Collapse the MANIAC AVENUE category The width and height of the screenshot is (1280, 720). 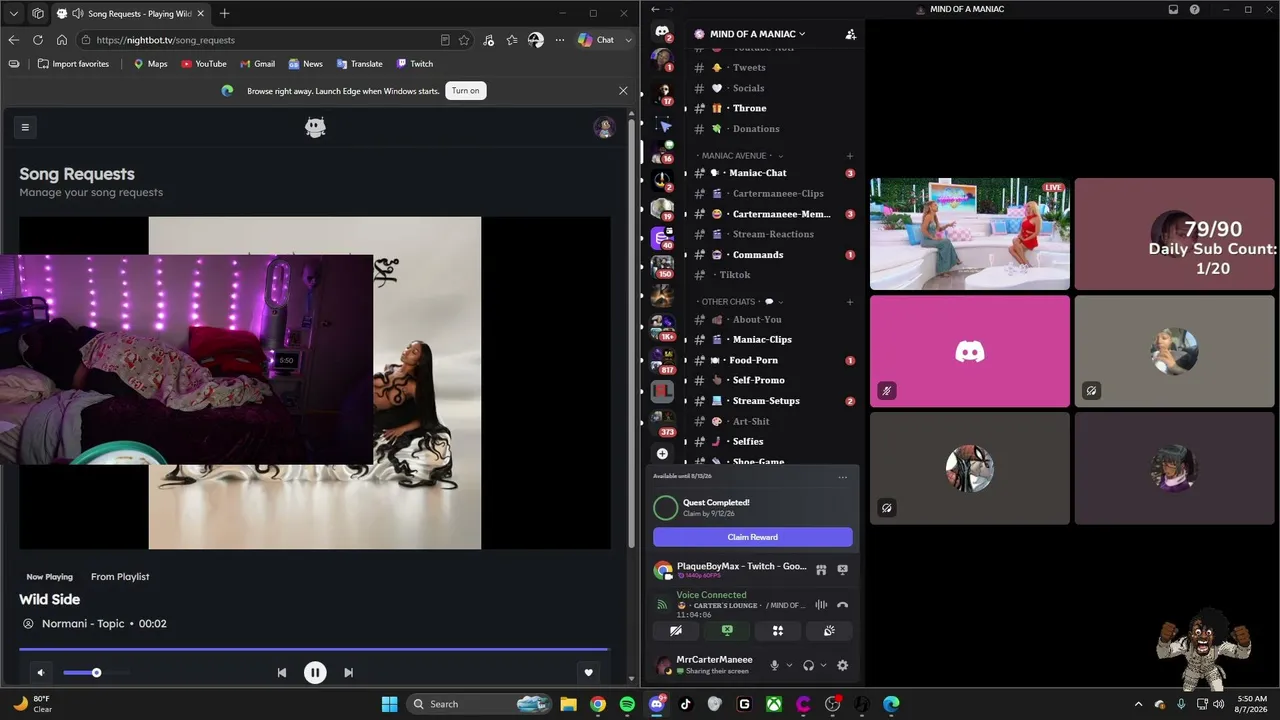coord(741,156)
